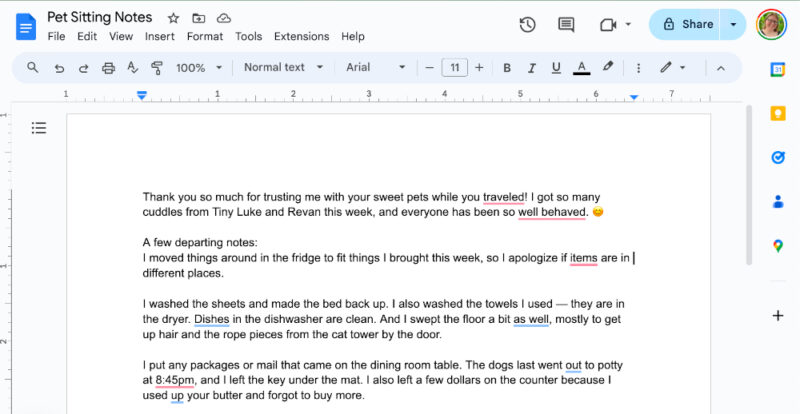Click the vertical document scrollbar
The width and height of the screenshot is (800, 414).
(749, 185)
